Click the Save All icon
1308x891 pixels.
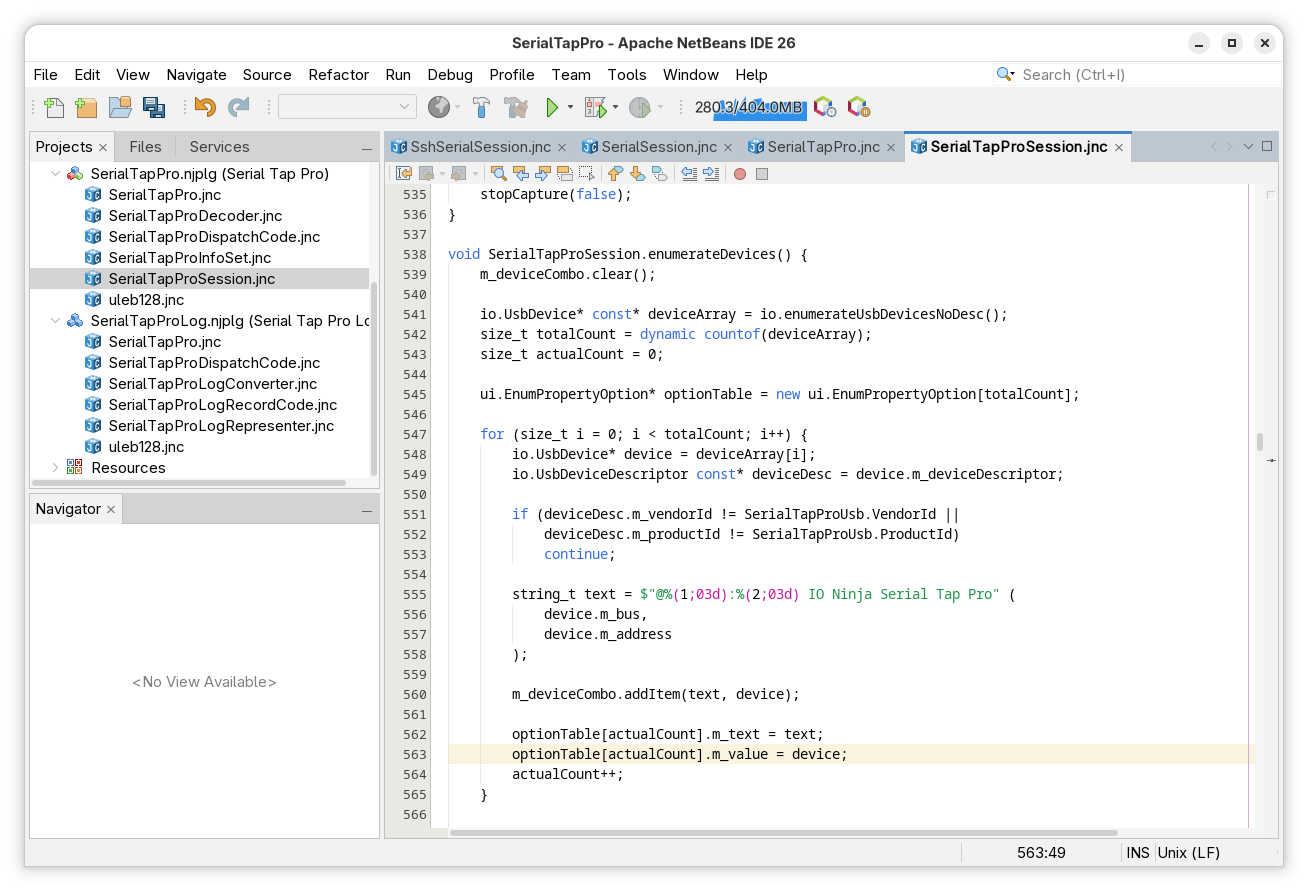(x=153, y=107)
